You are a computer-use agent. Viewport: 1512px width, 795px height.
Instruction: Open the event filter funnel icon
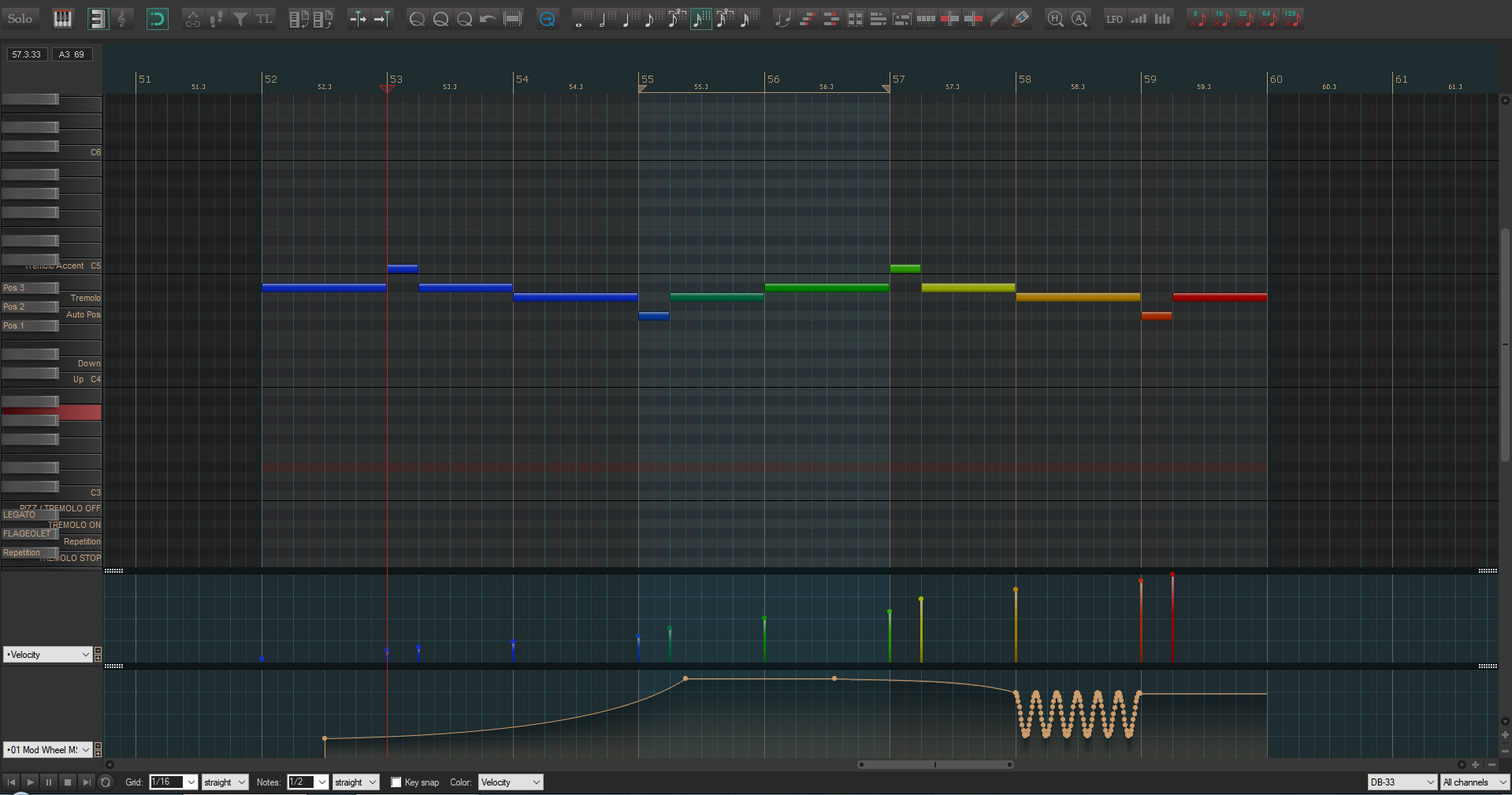coord(240,18)
